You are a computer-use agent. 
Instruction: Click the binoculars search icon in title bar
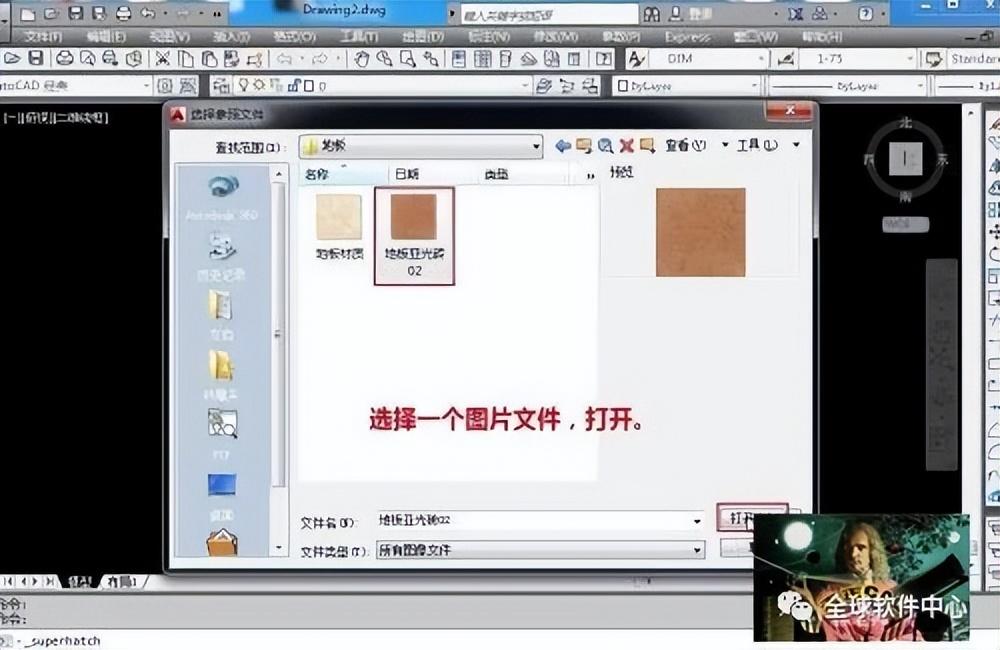coord(652,14)
